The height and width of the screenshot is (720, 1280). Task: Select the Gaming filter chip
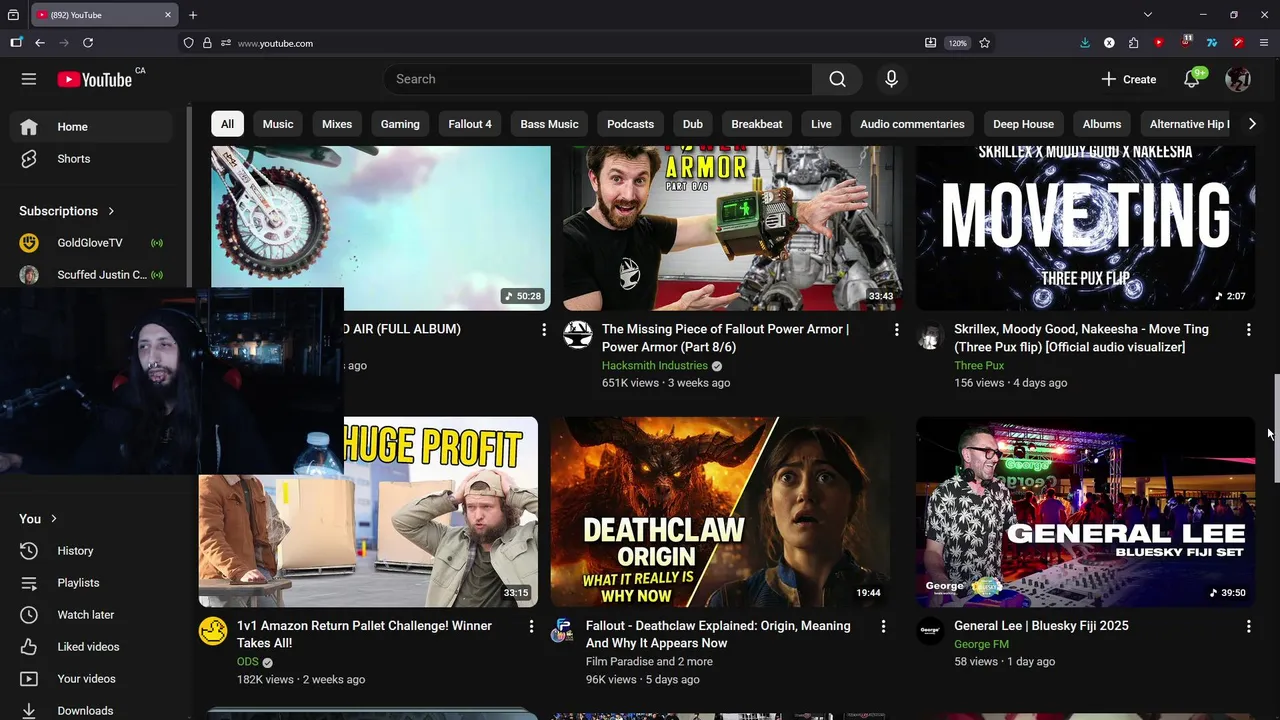point(400,124)
